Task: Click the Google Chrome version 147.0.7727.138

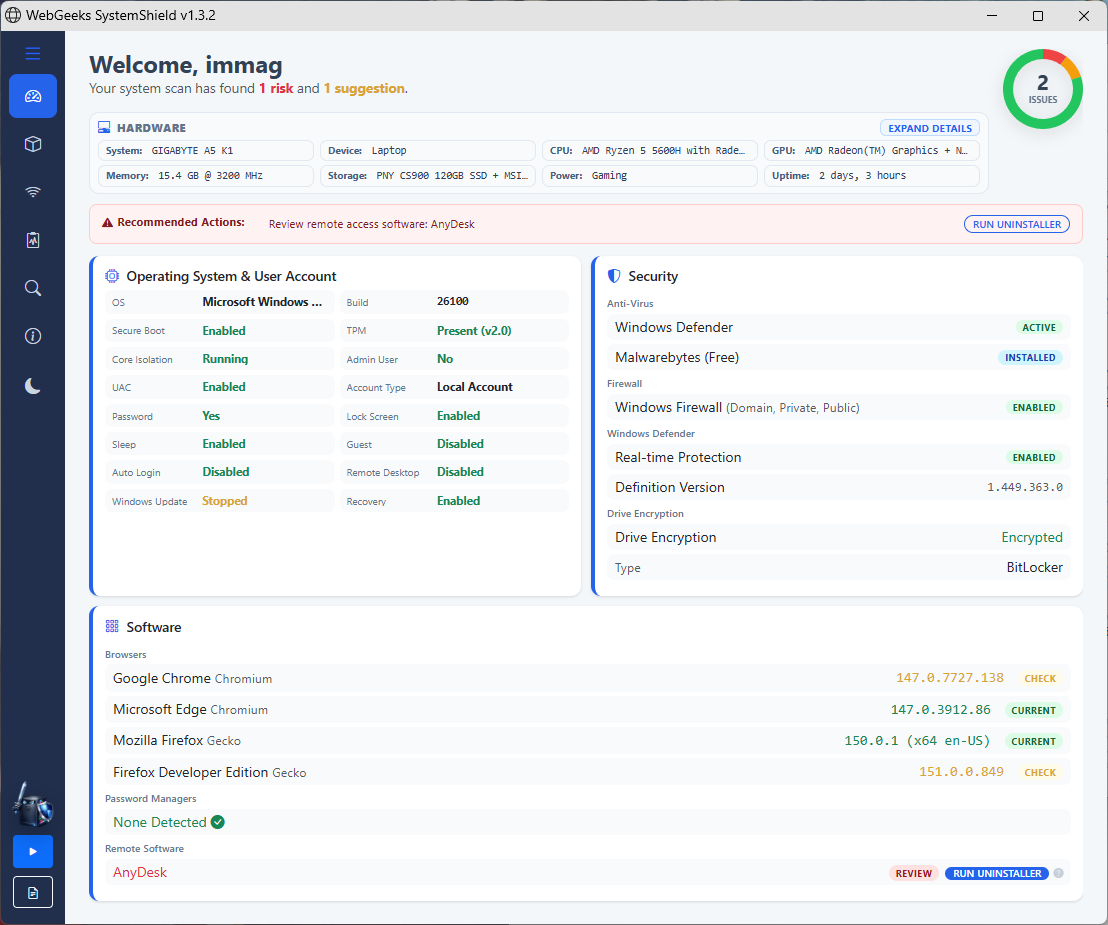Action: [x=950, y=678]
